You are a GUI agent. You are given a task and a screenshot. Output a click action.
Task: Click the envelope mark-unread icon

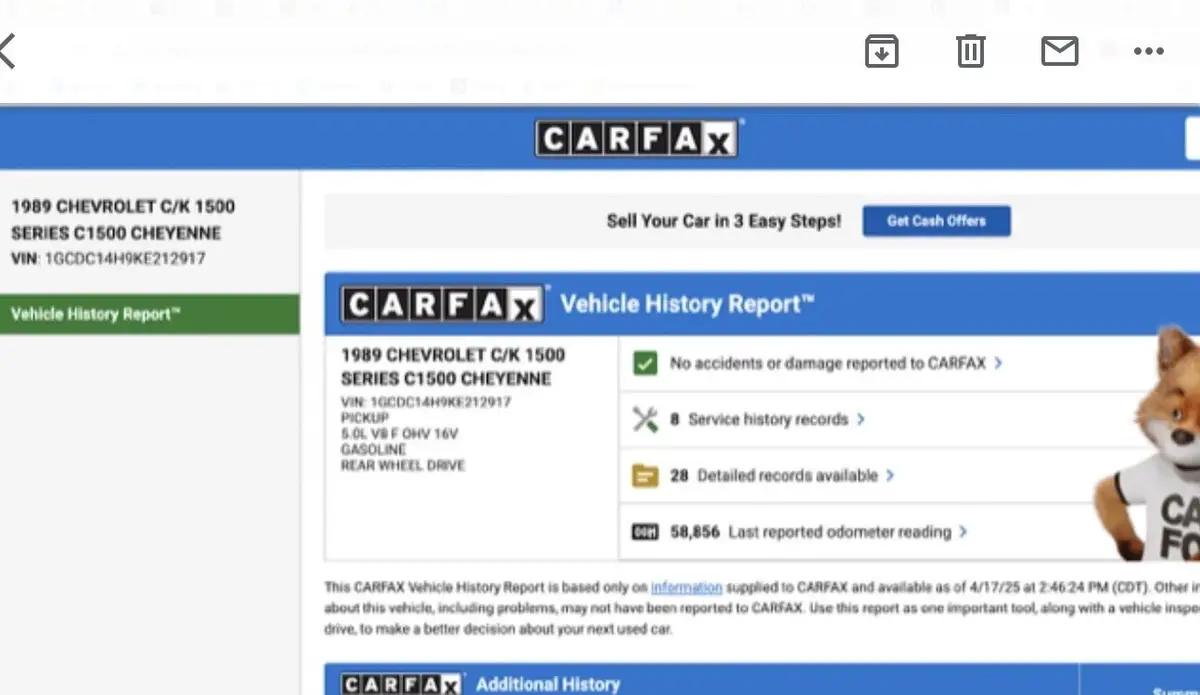point(1059,51)
